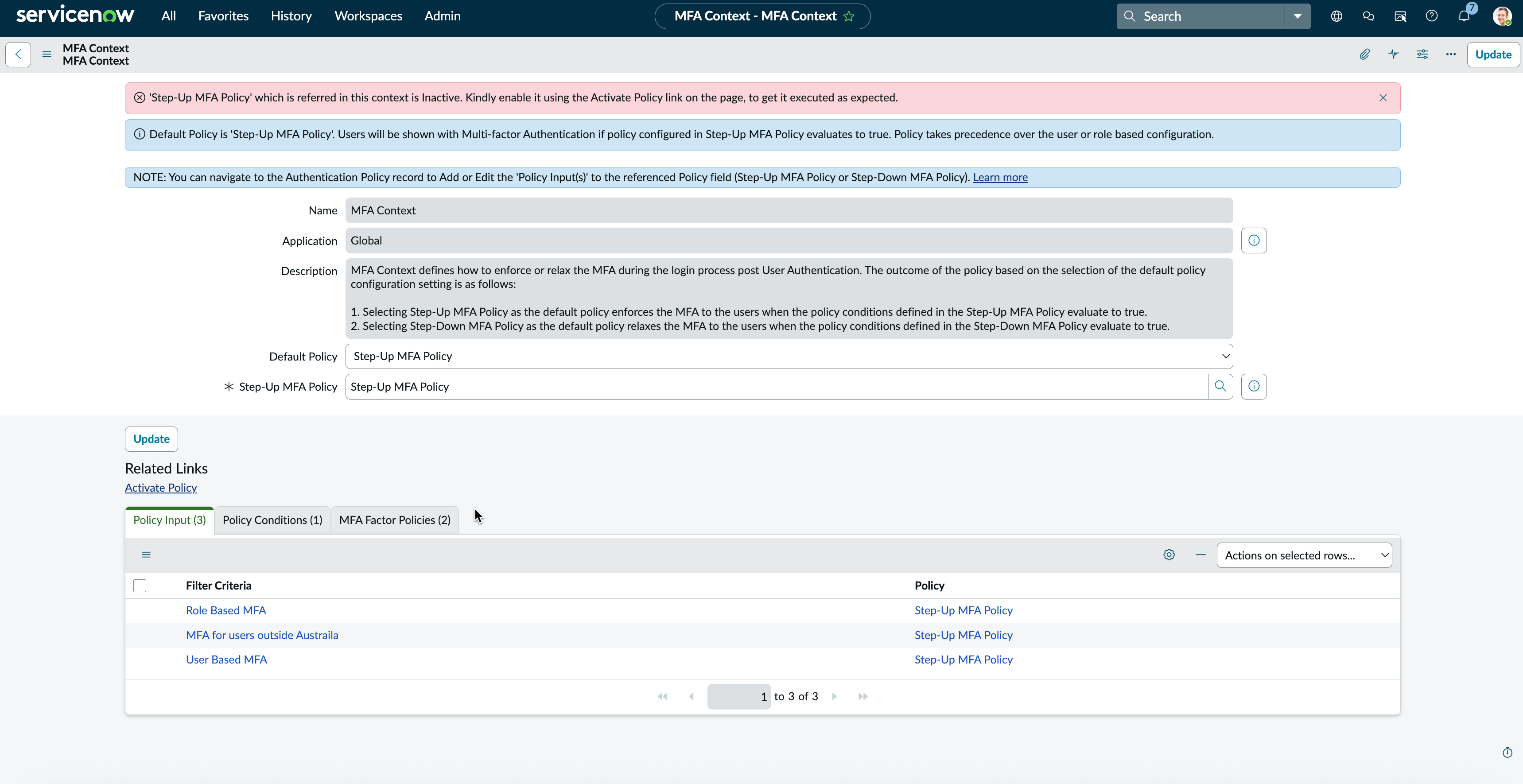Go to first page of the list

click(663, 696)
